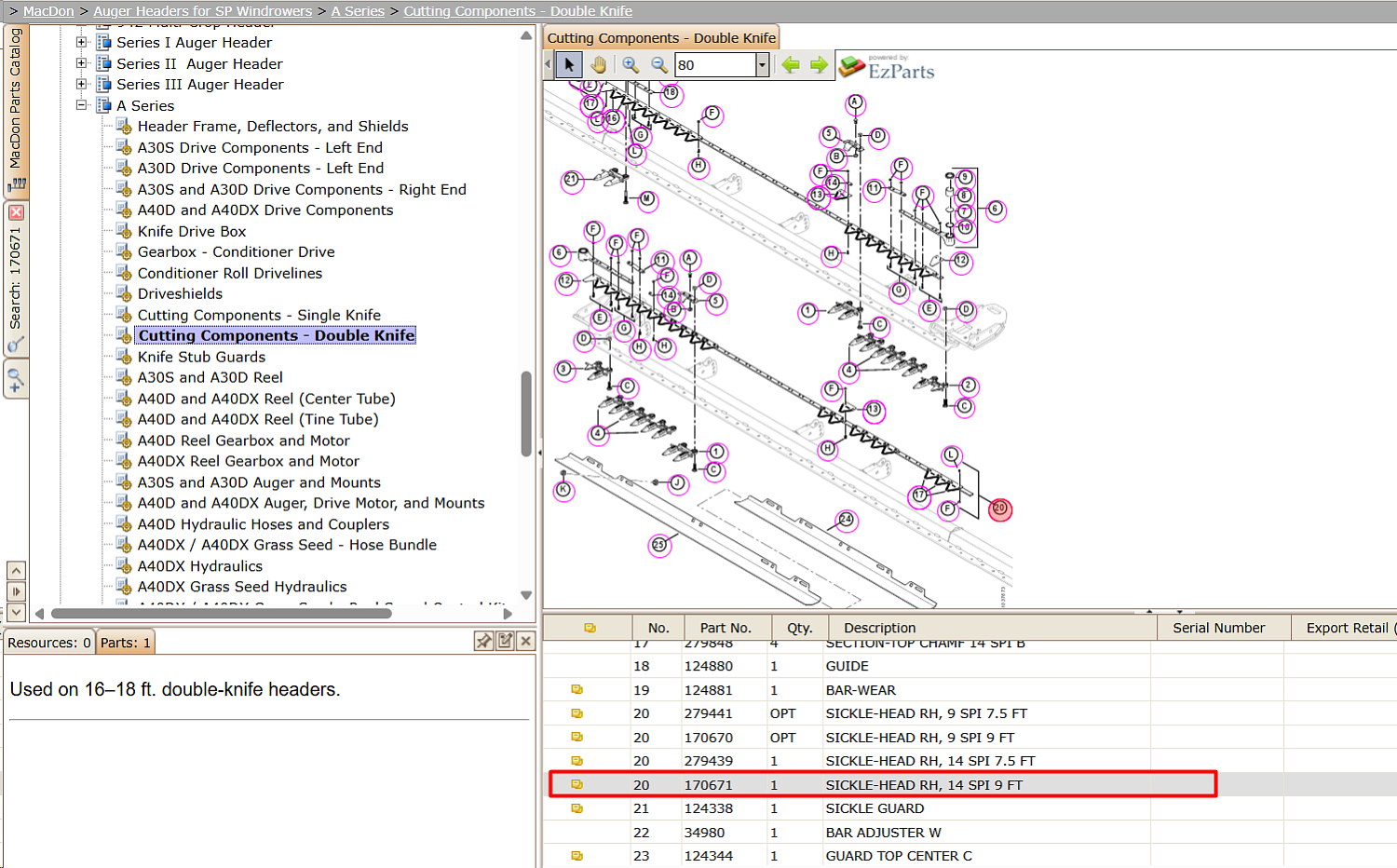Click callout J on the diagram
This screenshot has width=1397, height=868.
[x=678, y=482]
